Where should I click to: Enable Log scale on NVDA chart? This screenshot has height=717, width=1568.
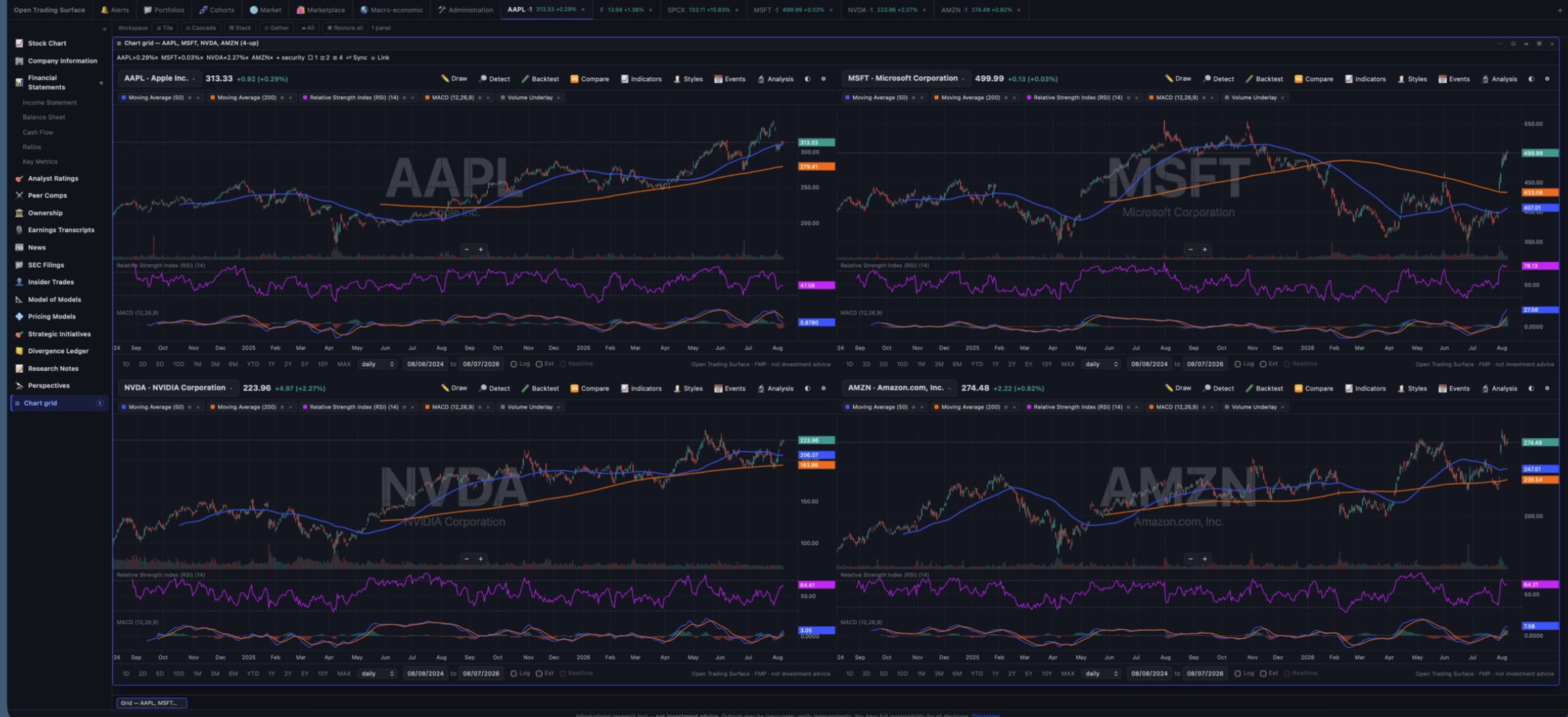pyautogui.click(x=520, y=673)
